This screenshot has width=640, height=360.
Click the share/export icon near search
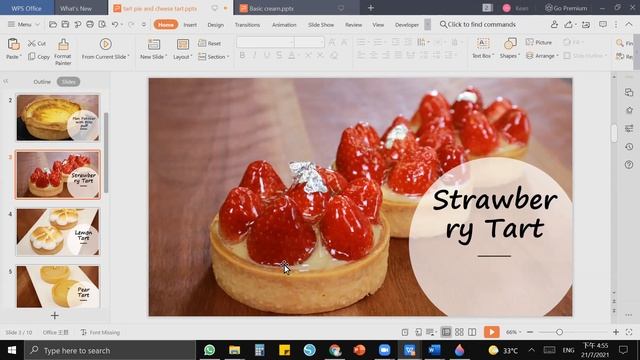click(569, 24)
